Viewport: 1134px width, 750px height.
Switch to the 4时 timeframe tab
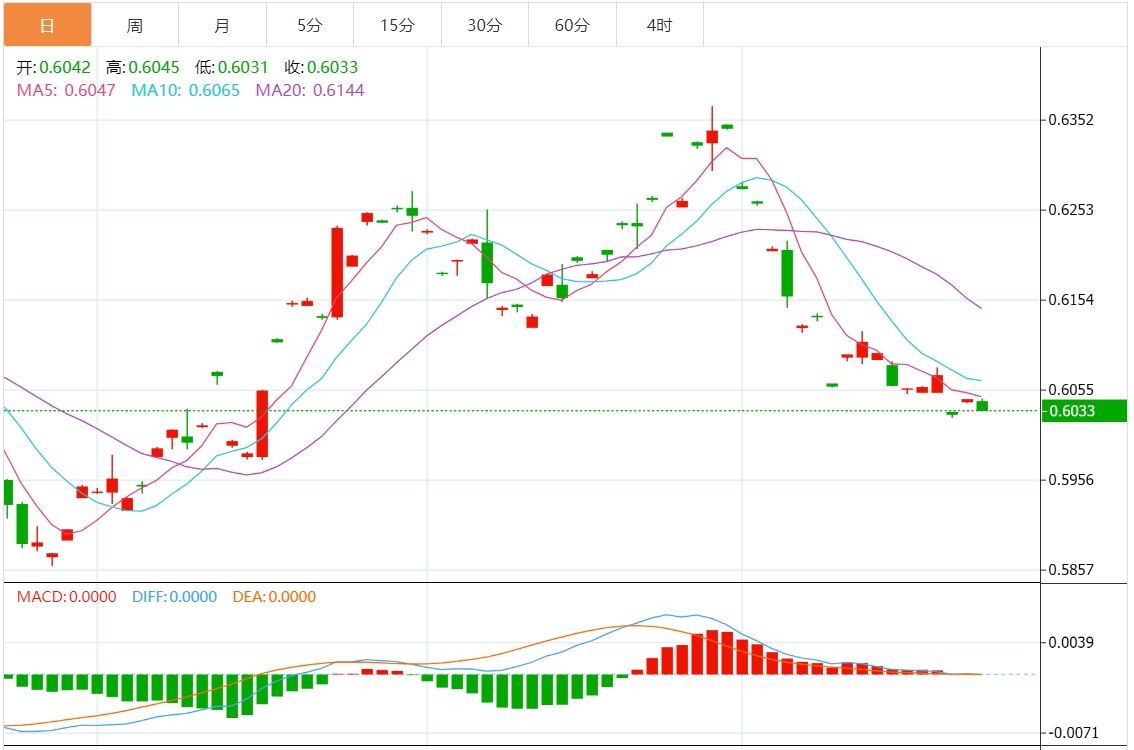pos(660,25)
